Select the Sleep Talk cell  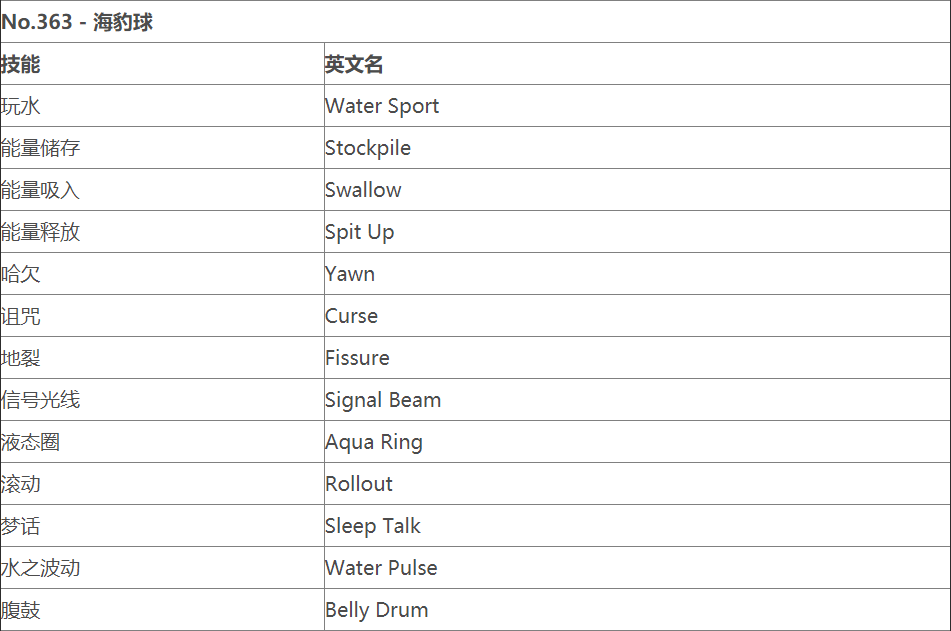point(373,526)
